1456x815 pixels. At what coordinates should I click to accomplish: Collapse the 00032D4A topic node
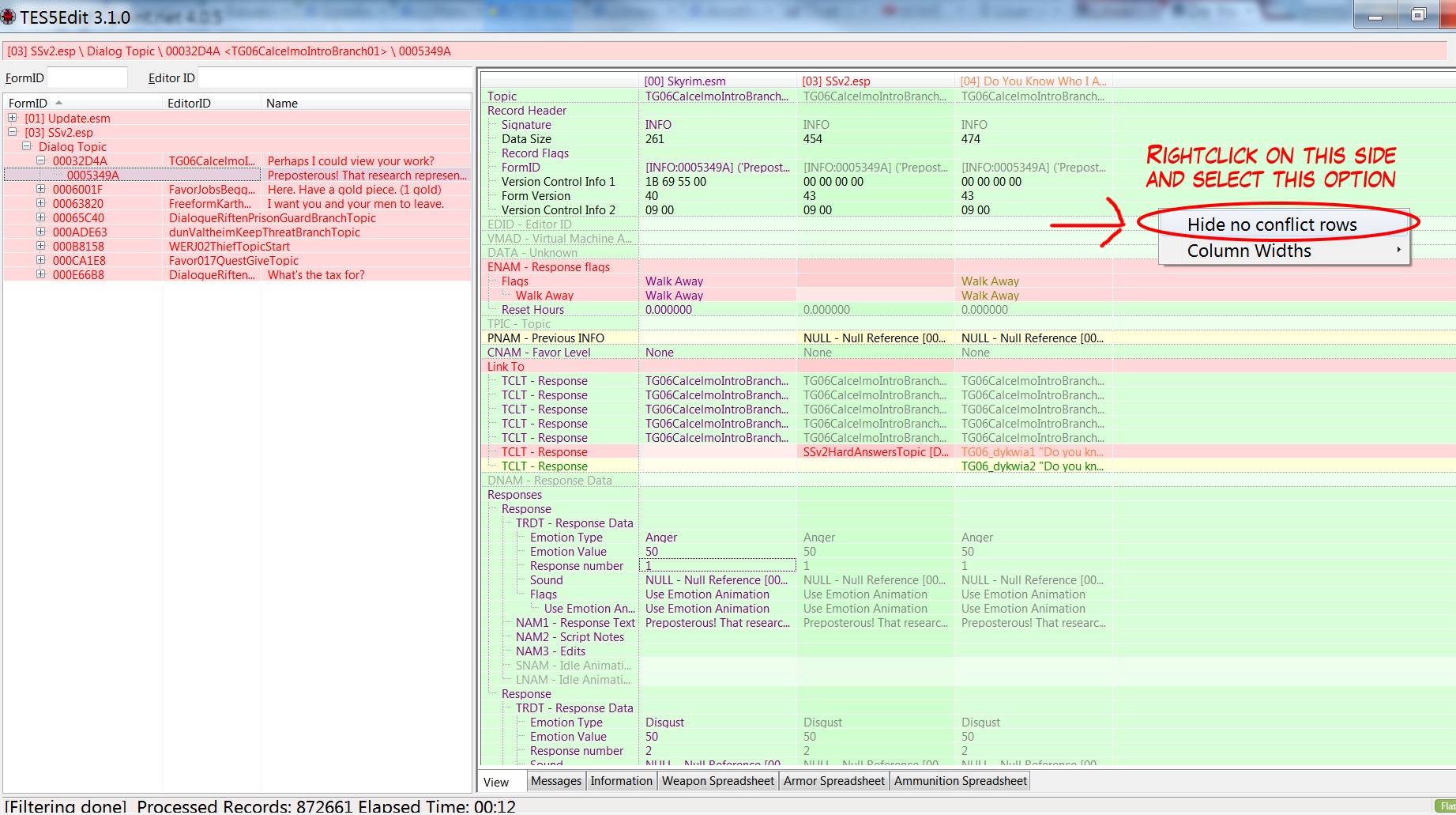click(40, 160)
